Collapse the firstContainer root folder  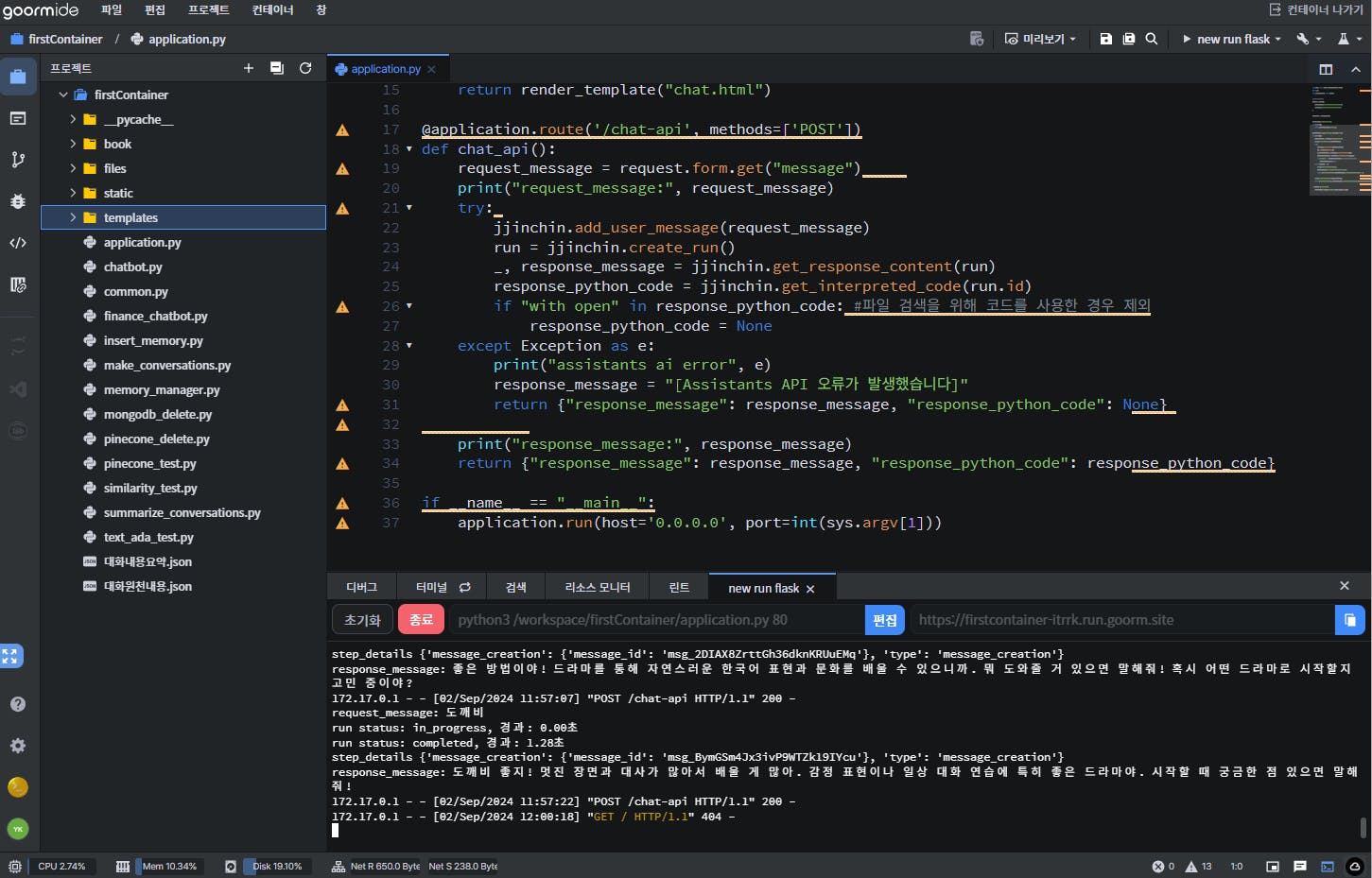click(63, 95)
